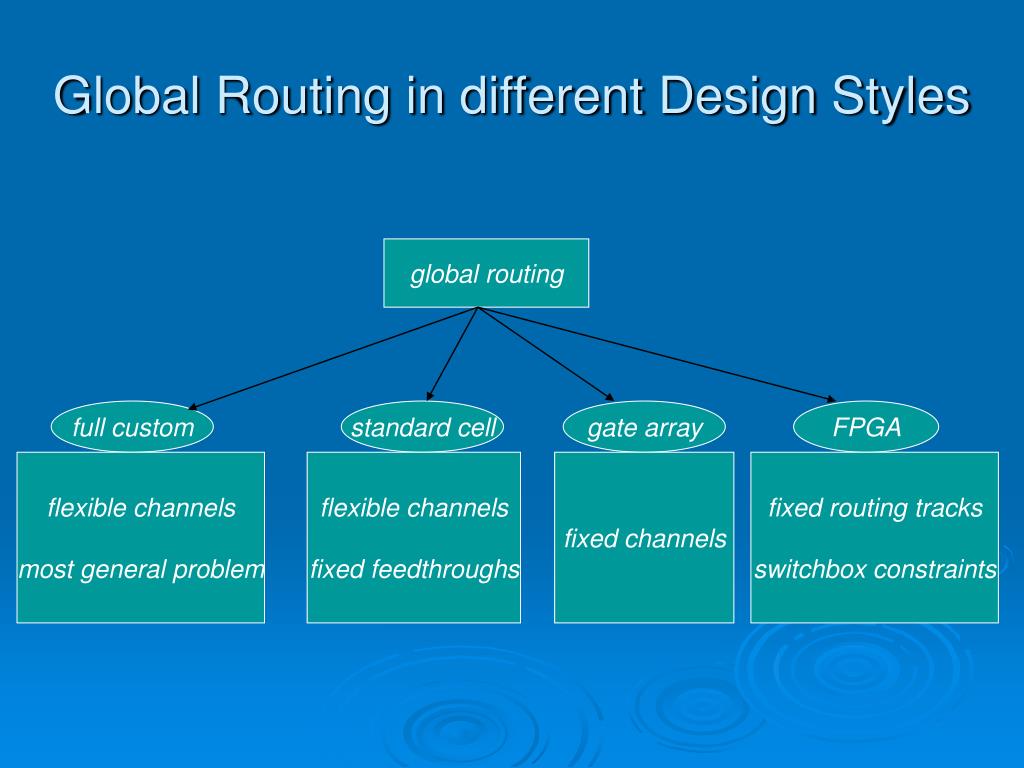
Task: Select the "standard cell" oval node
Action: coord(423,427)
